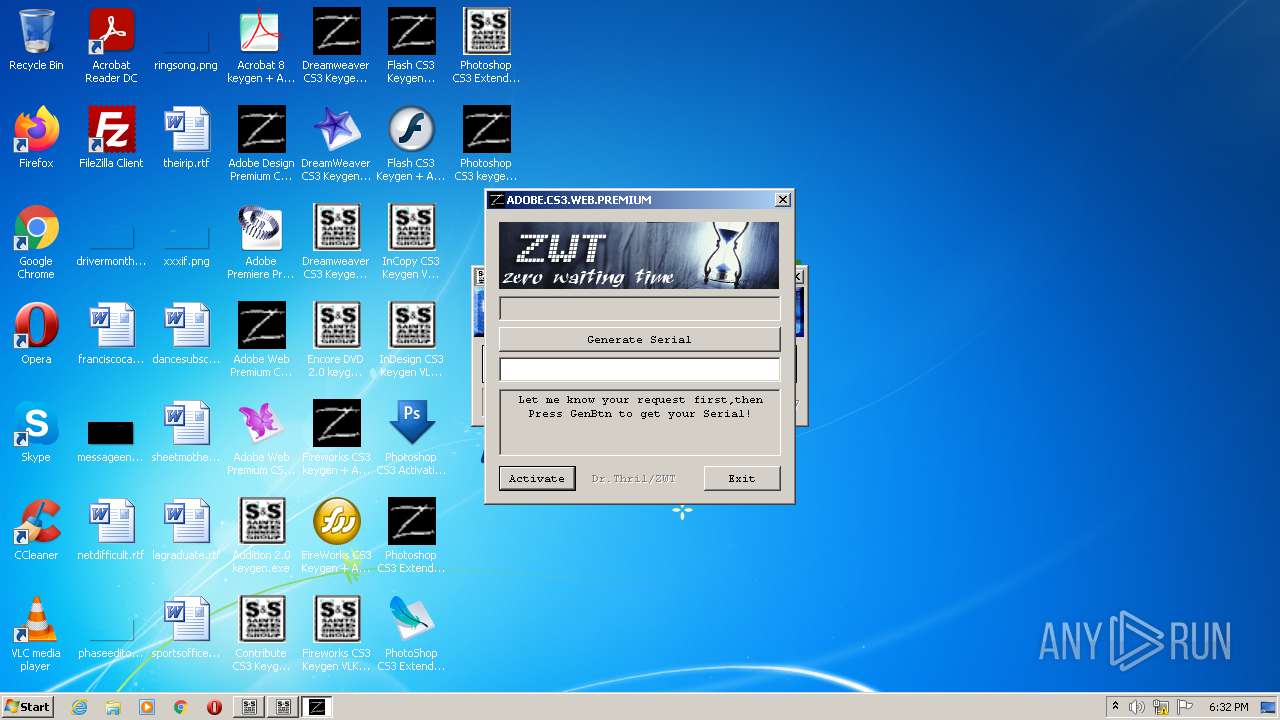This screenshot has height=720, width=1280.
Task: Open Windows Explorer from the taskbar
Action: 113,707
